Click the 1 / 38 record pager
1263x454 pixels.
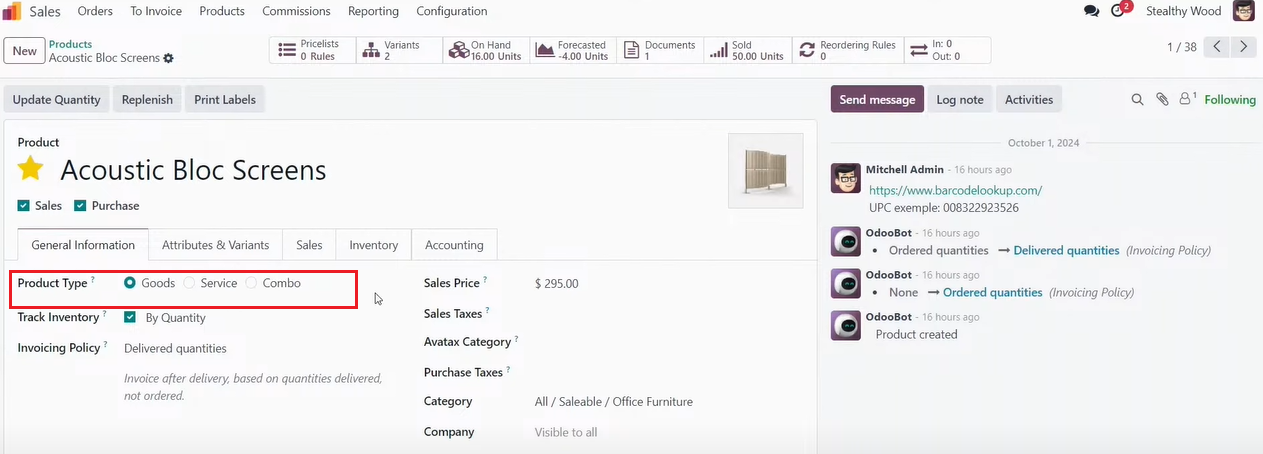coord(1182,47)
